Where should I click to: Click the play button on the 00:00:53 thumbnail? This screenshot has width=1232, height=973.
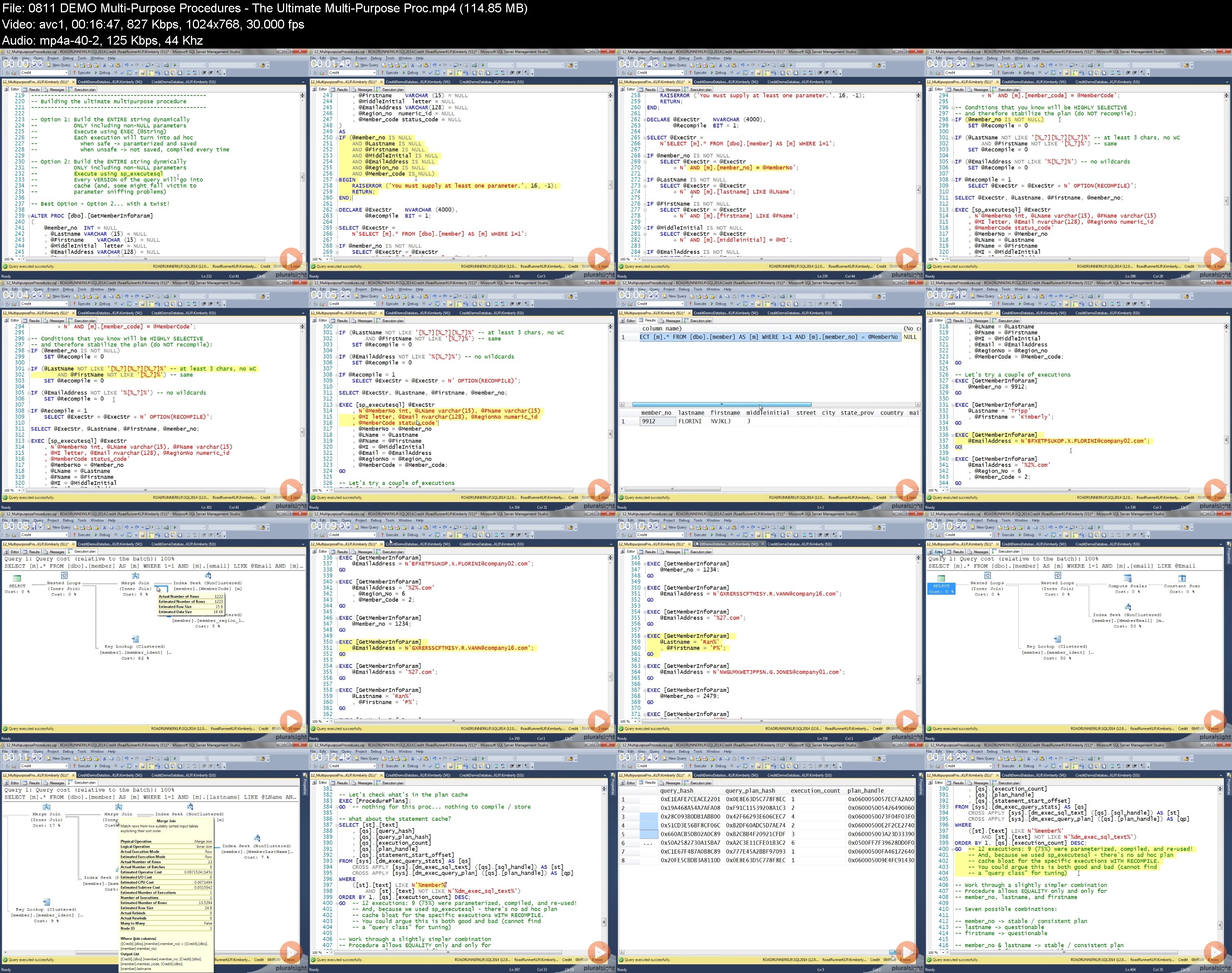pyautogui.click(x=291, y=259)
